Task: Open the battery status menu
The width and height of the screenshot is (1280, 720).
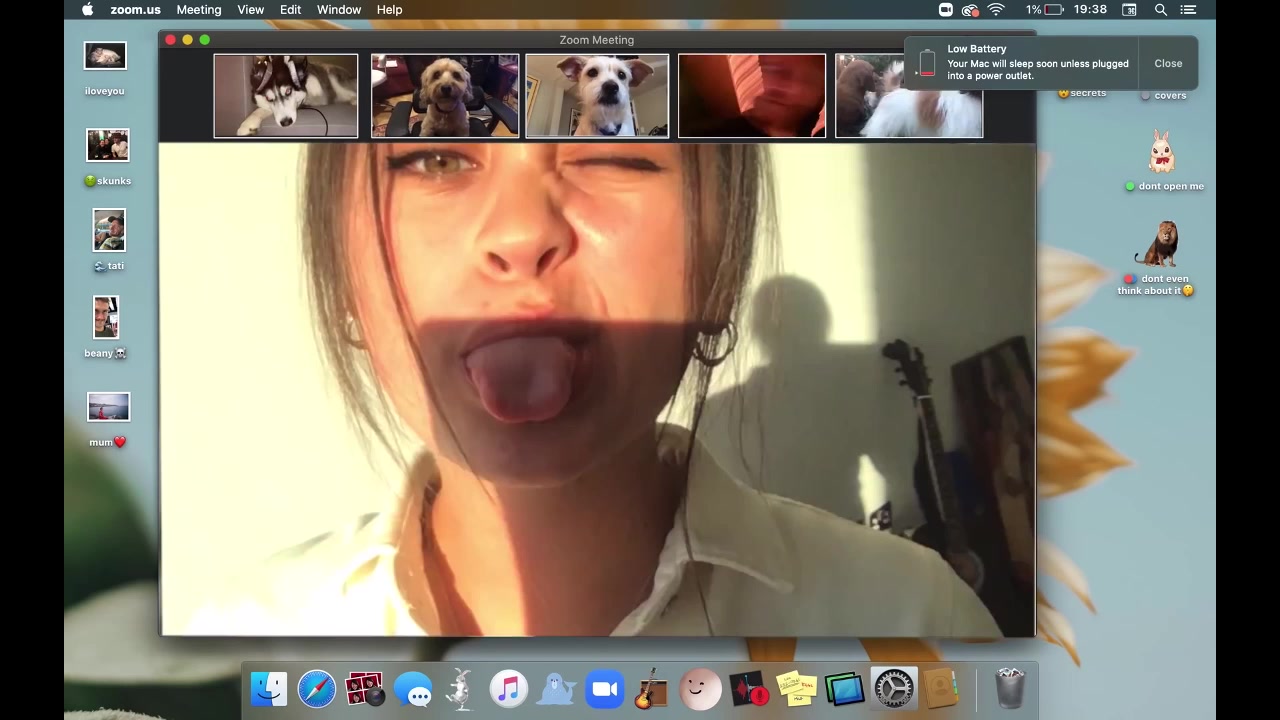Action: click(1045, 10)
